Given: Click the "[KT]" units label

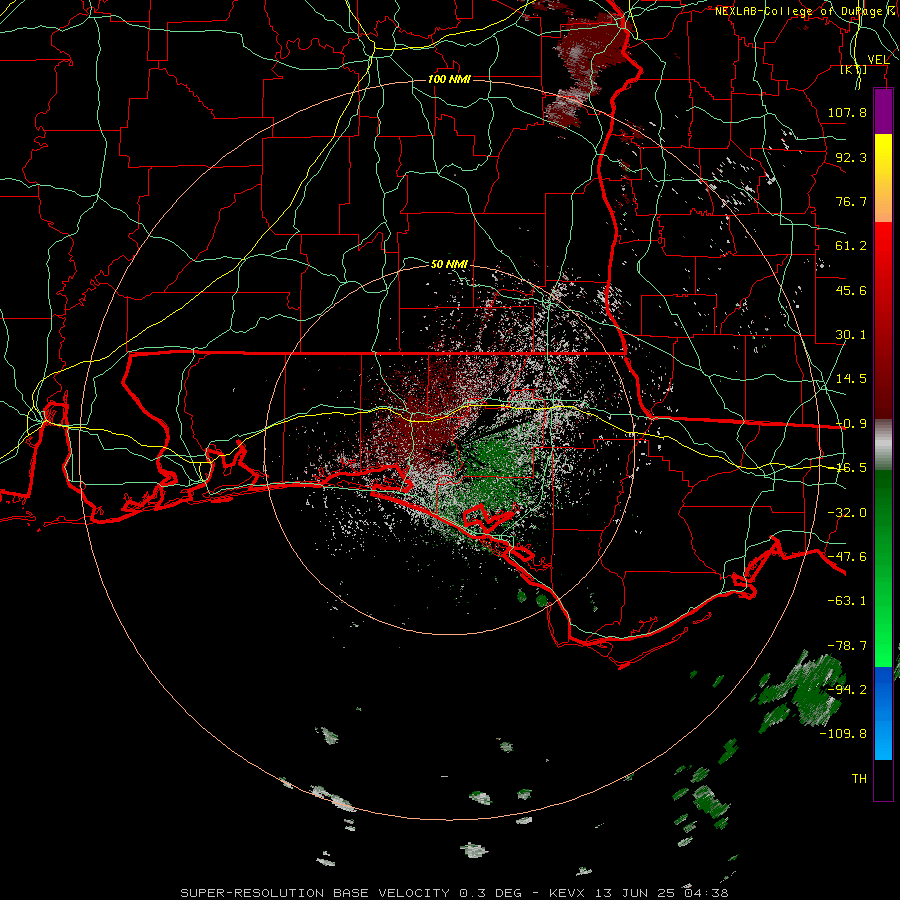Looking at the screenshot, I should 854,69.
